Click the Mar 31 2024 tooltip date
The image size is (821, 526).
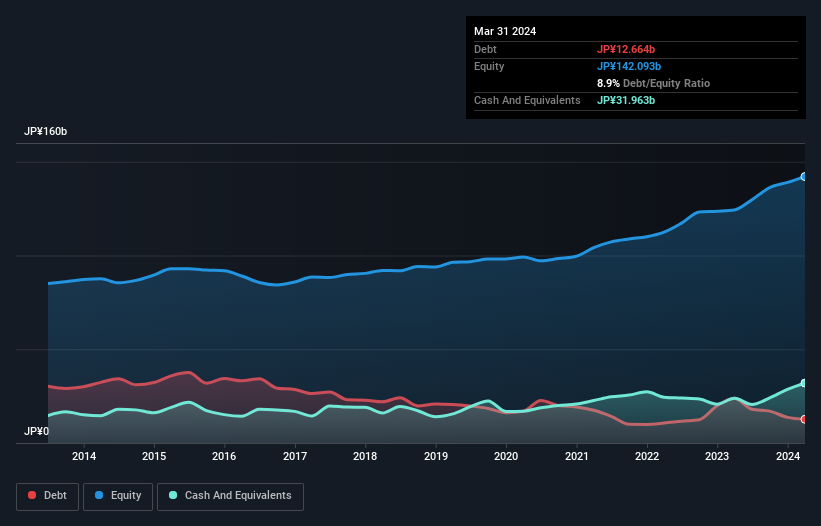(505, 31)
